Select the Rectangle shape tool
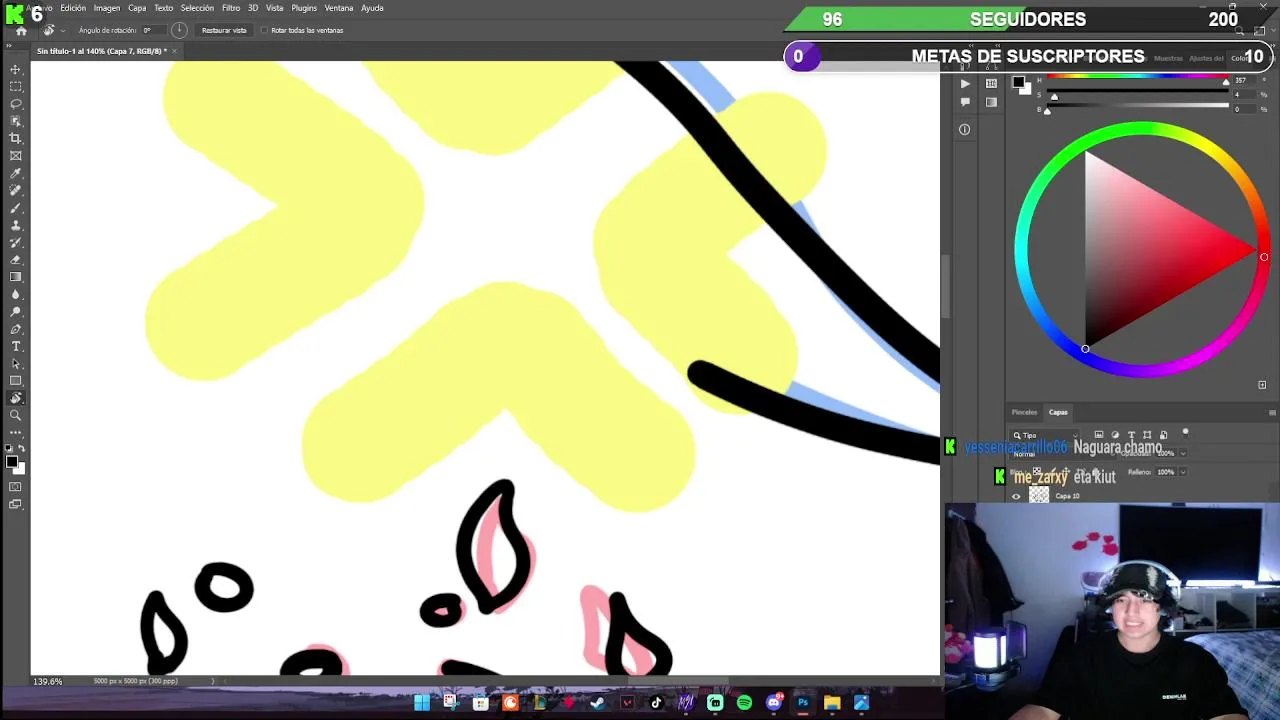The image size is (1280, 720). (x=16, y=381)
